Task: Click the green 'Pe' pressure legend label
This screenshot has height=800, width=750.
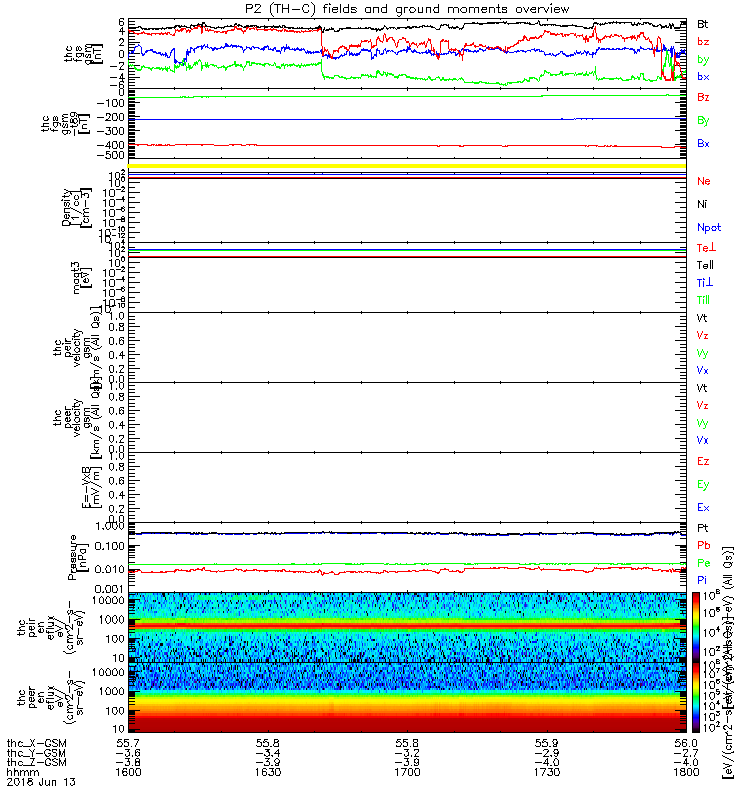Action: (x=704, y=563)
